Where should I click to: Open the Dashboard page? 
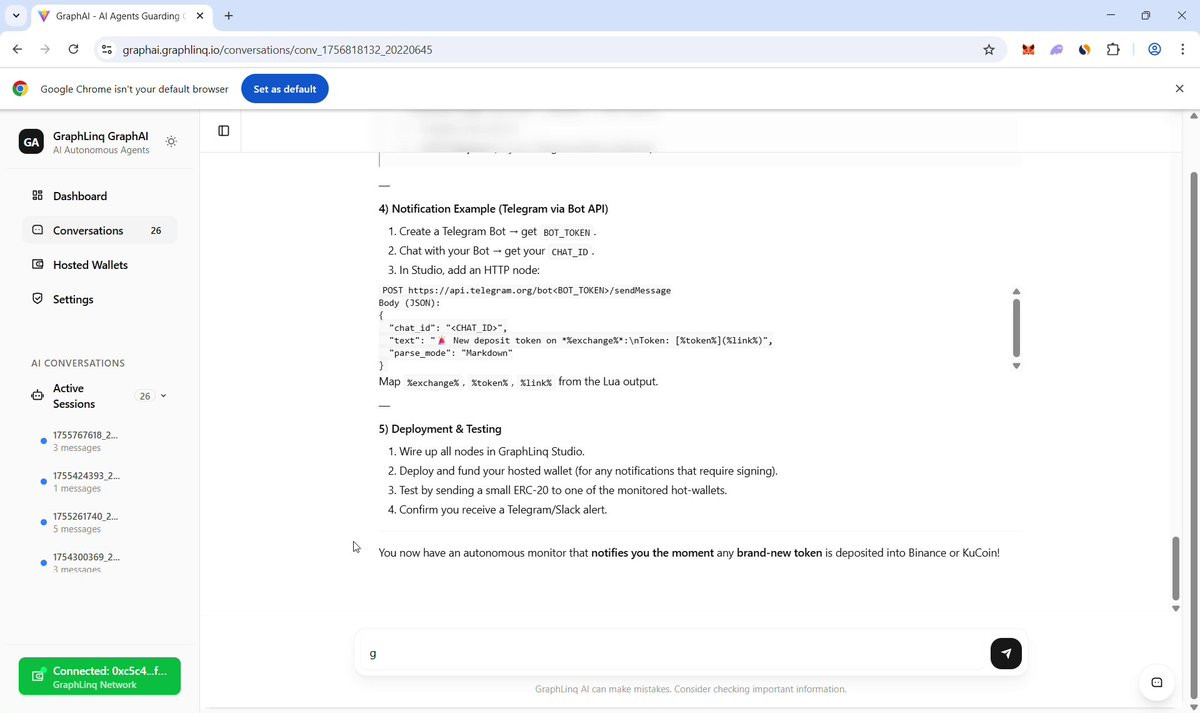[x=100, y=196]
